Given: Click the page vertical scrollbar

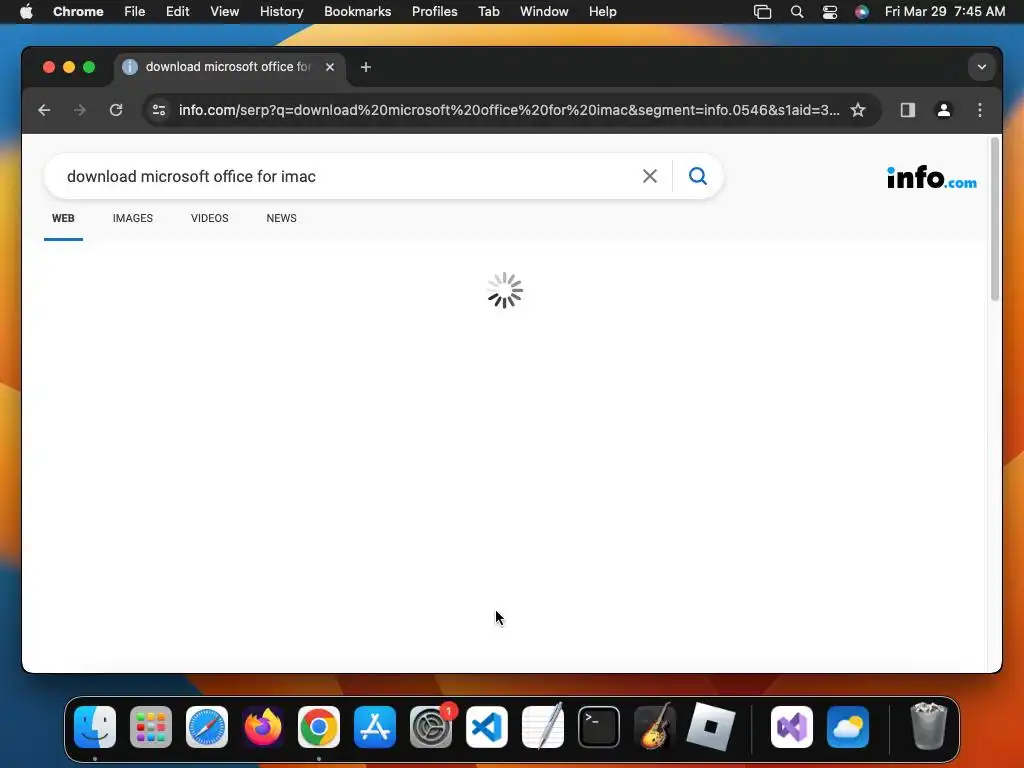Looking at the screenshot, I should [995, 219].
